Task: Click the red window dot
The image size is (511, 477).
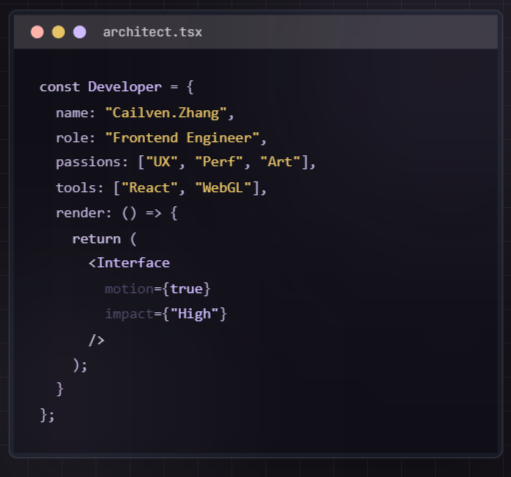Action: tap(37, 32)
